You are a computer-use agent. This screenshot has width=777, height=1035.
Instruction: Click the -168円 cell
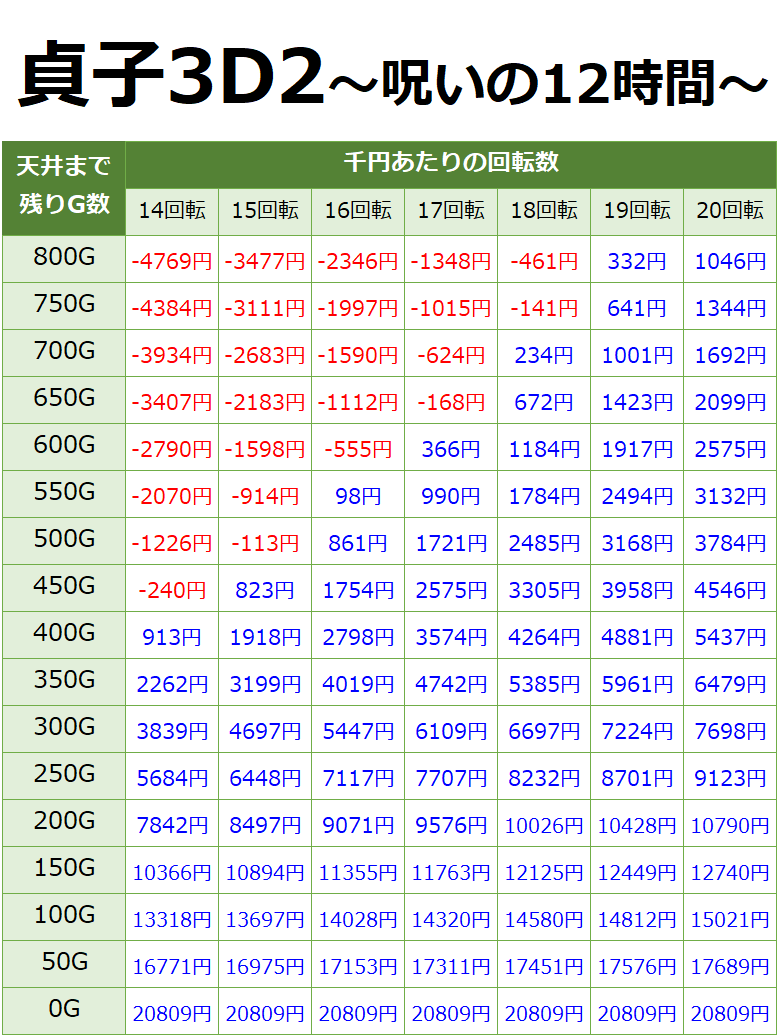click(x=451, y=402)
